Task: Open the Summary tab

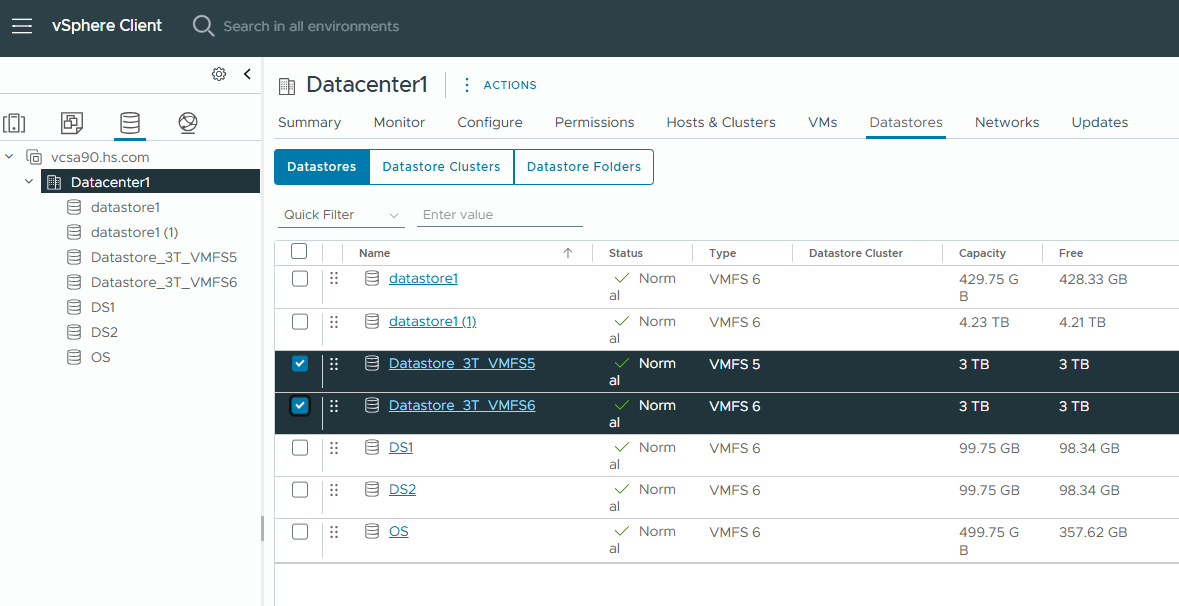Action: tap(310, 123)
